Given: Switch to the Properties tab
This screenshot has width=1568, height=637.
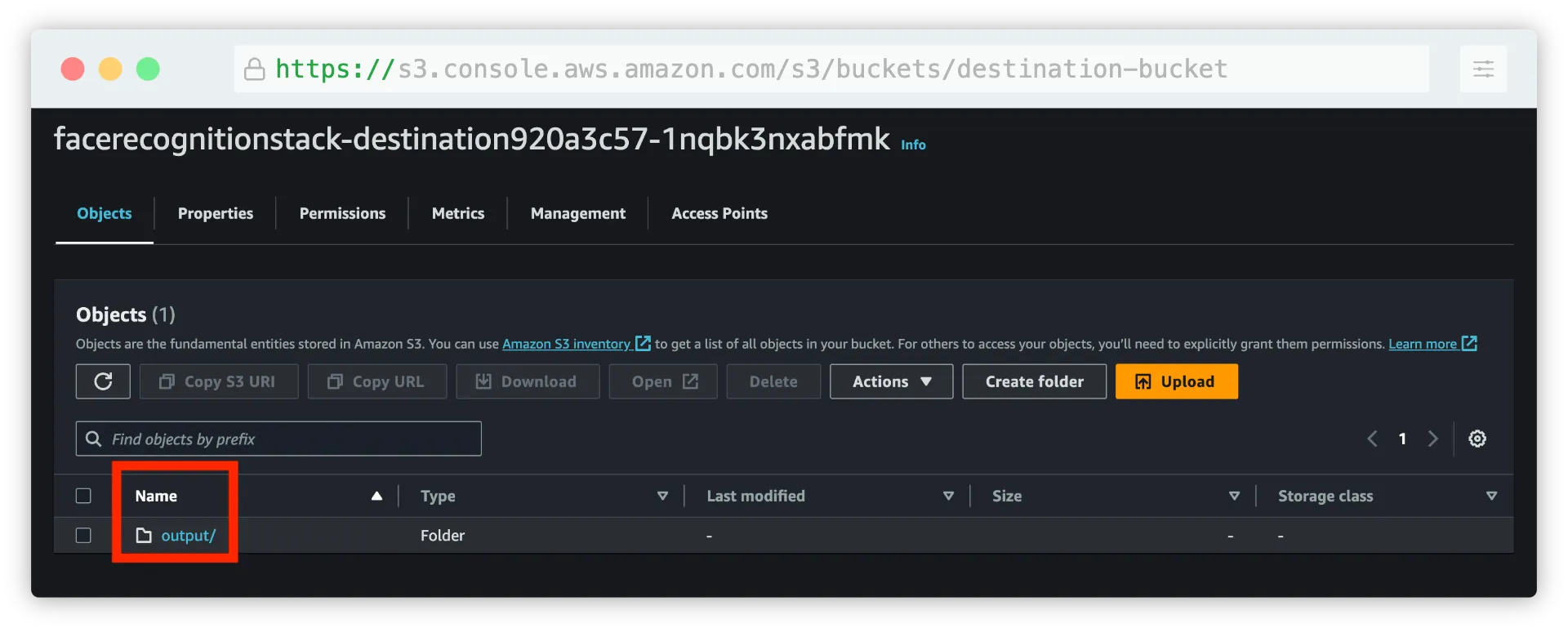Looking at the screenshot, I should [x=216, y=213].
